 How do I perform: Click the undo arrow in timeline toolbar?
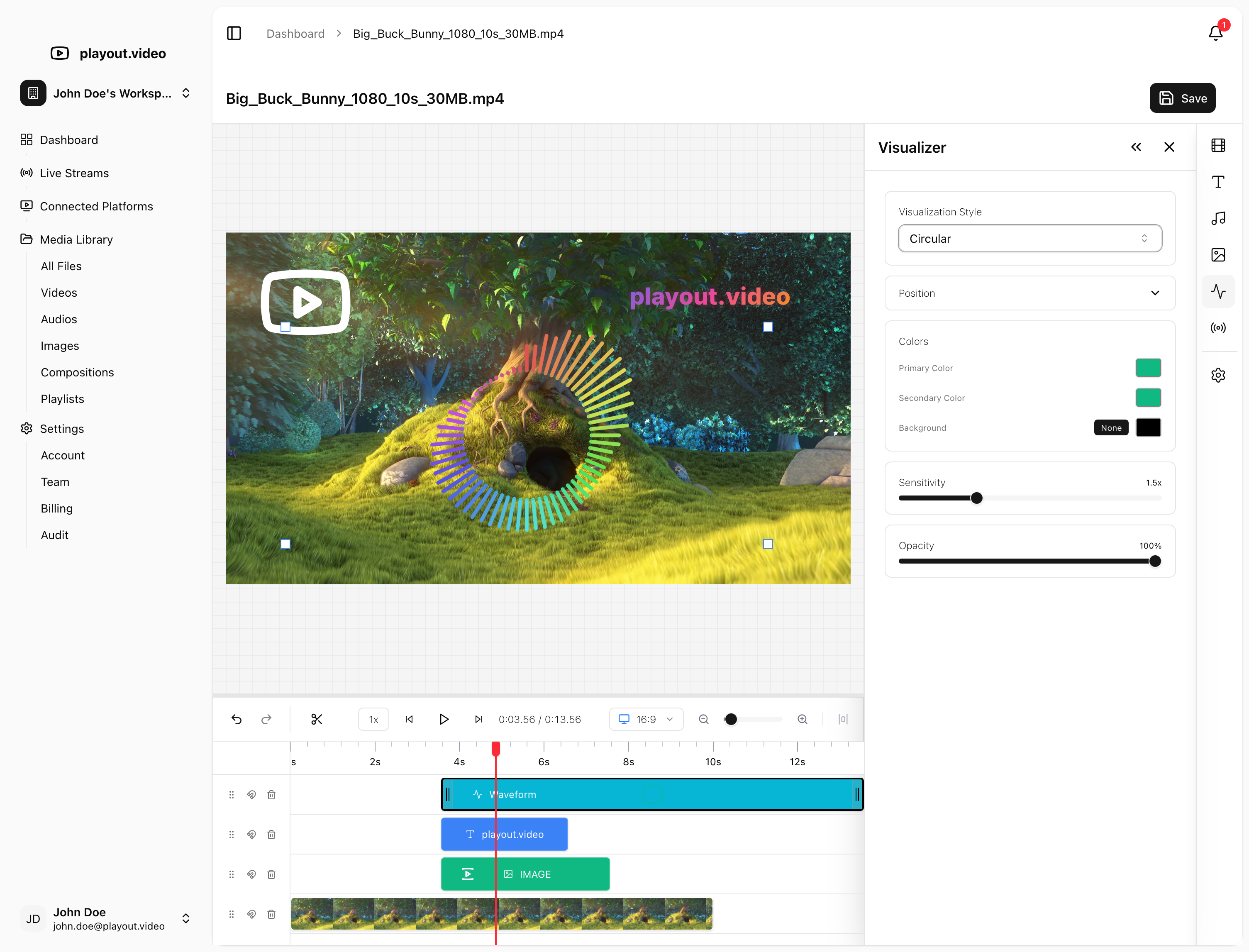237,719
